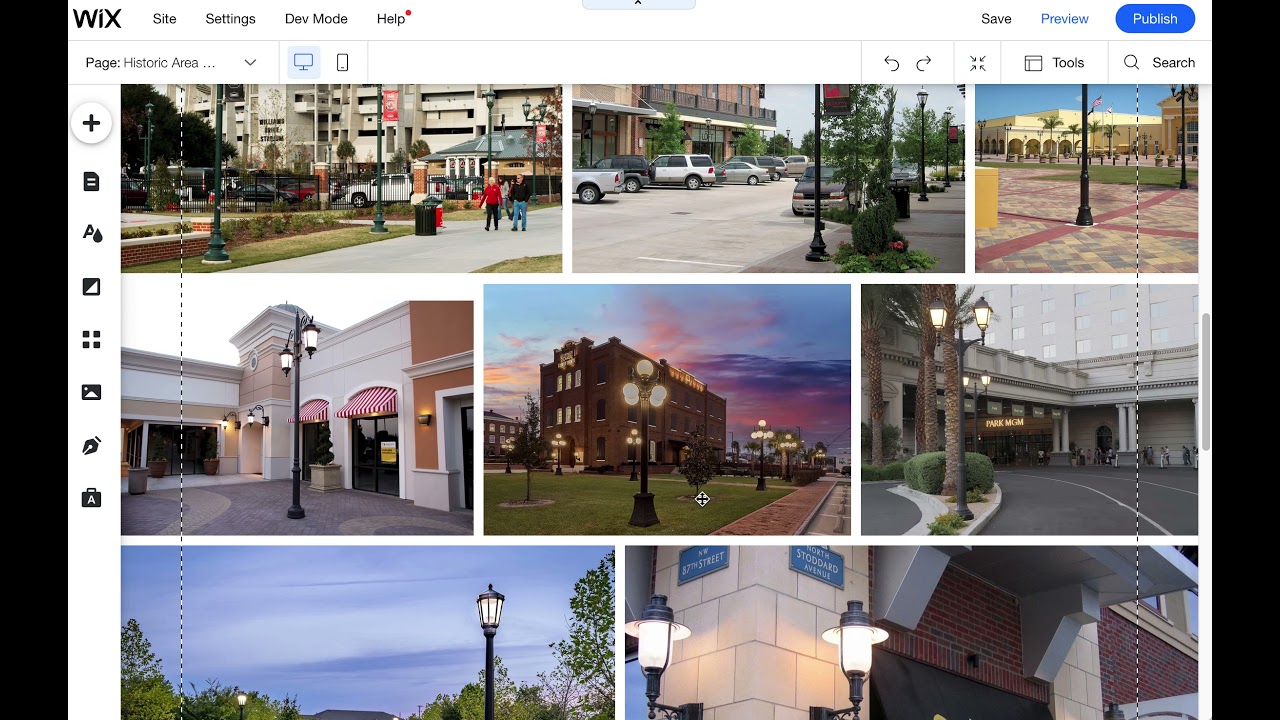
Task: Publish the site
Action: [x=1155, y=19]
